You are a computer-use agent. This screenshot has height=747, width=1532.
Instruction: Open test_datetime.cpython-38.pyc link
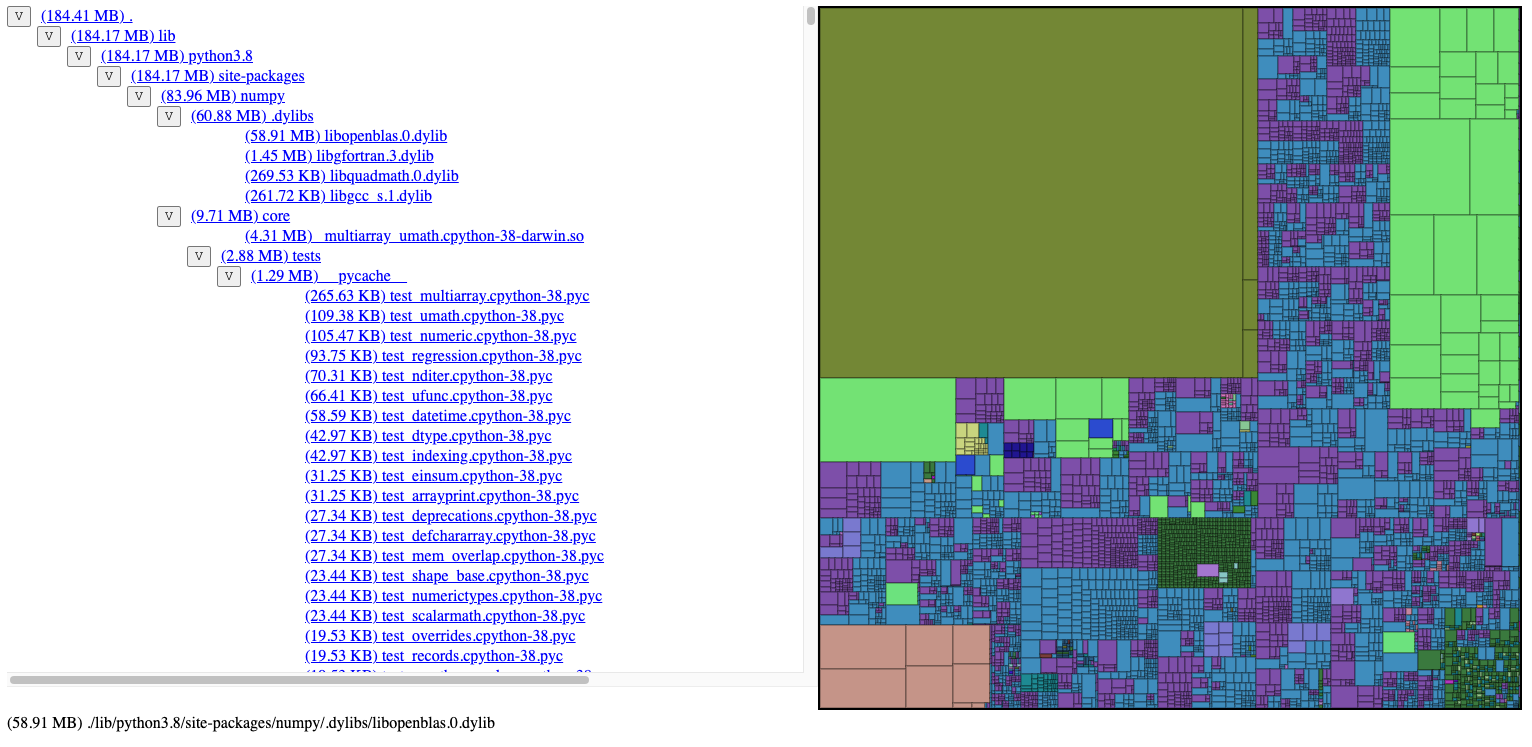438,415
